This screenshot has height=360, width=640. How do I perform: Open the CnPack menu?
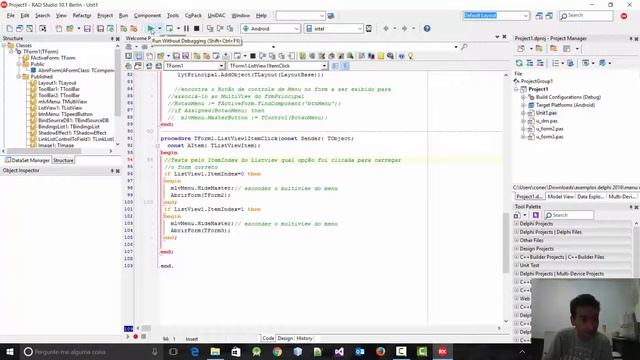[x=193, y=16]
